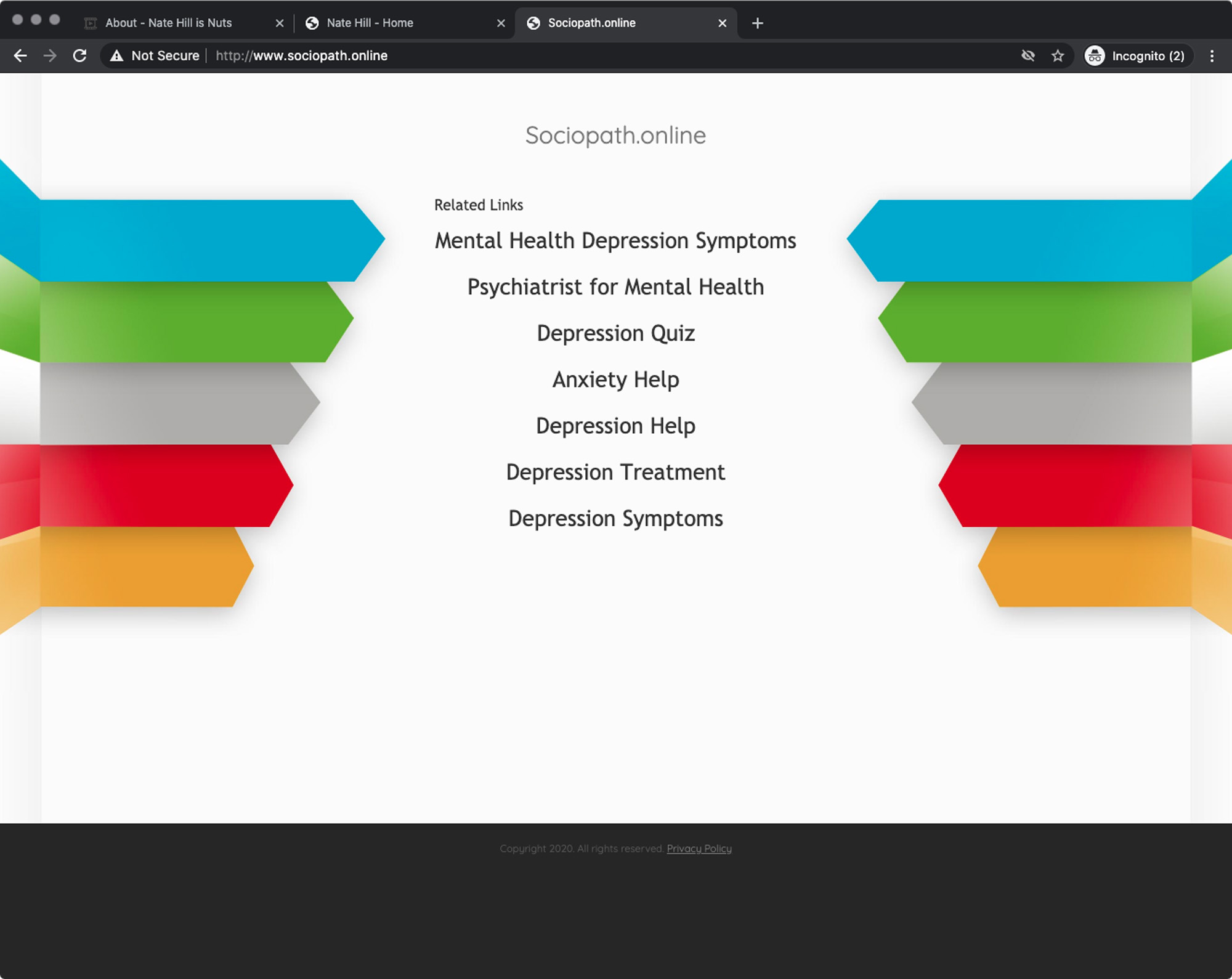Open a new tab with plus button

(758, 23)
